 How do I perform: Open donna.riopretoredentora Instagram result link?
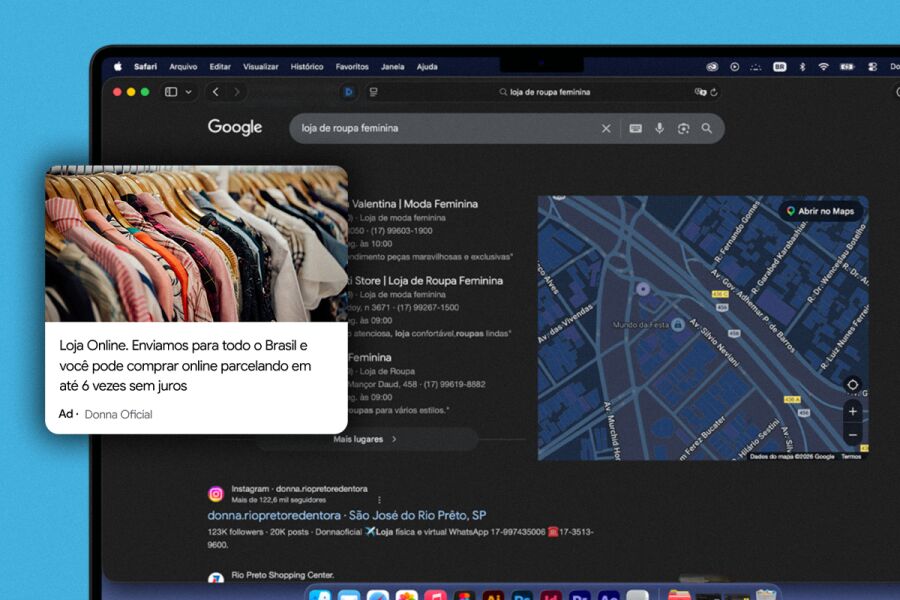tap(347, 516)
